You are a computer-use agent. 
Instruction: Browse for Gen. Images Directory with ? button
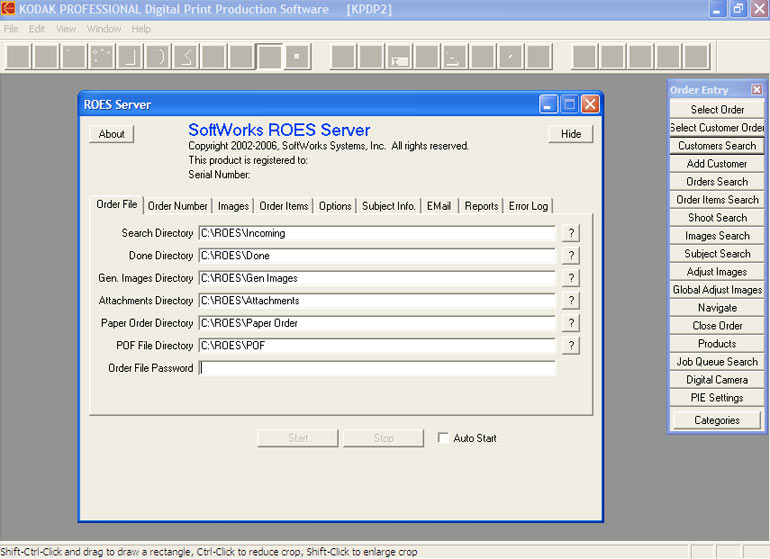[571, 278]
